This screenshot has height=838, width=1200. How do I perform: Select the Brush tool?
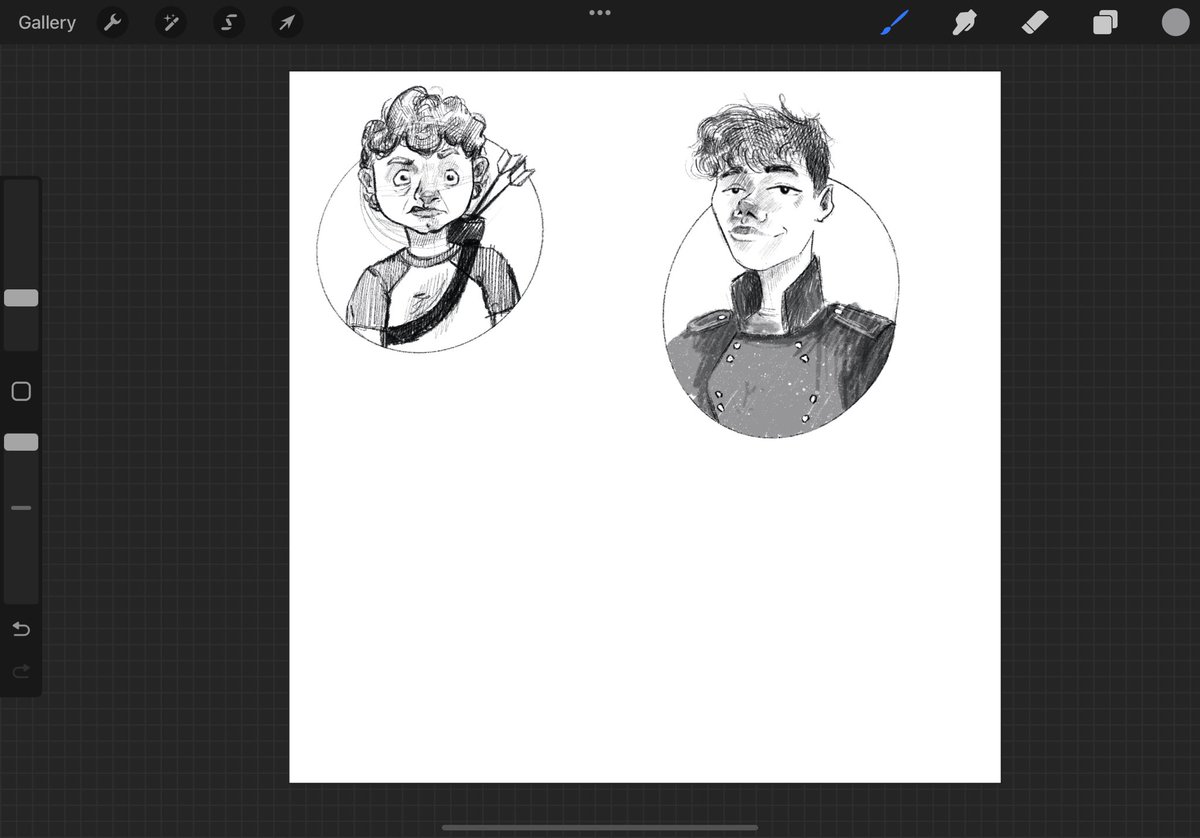(x=895, y=22)
